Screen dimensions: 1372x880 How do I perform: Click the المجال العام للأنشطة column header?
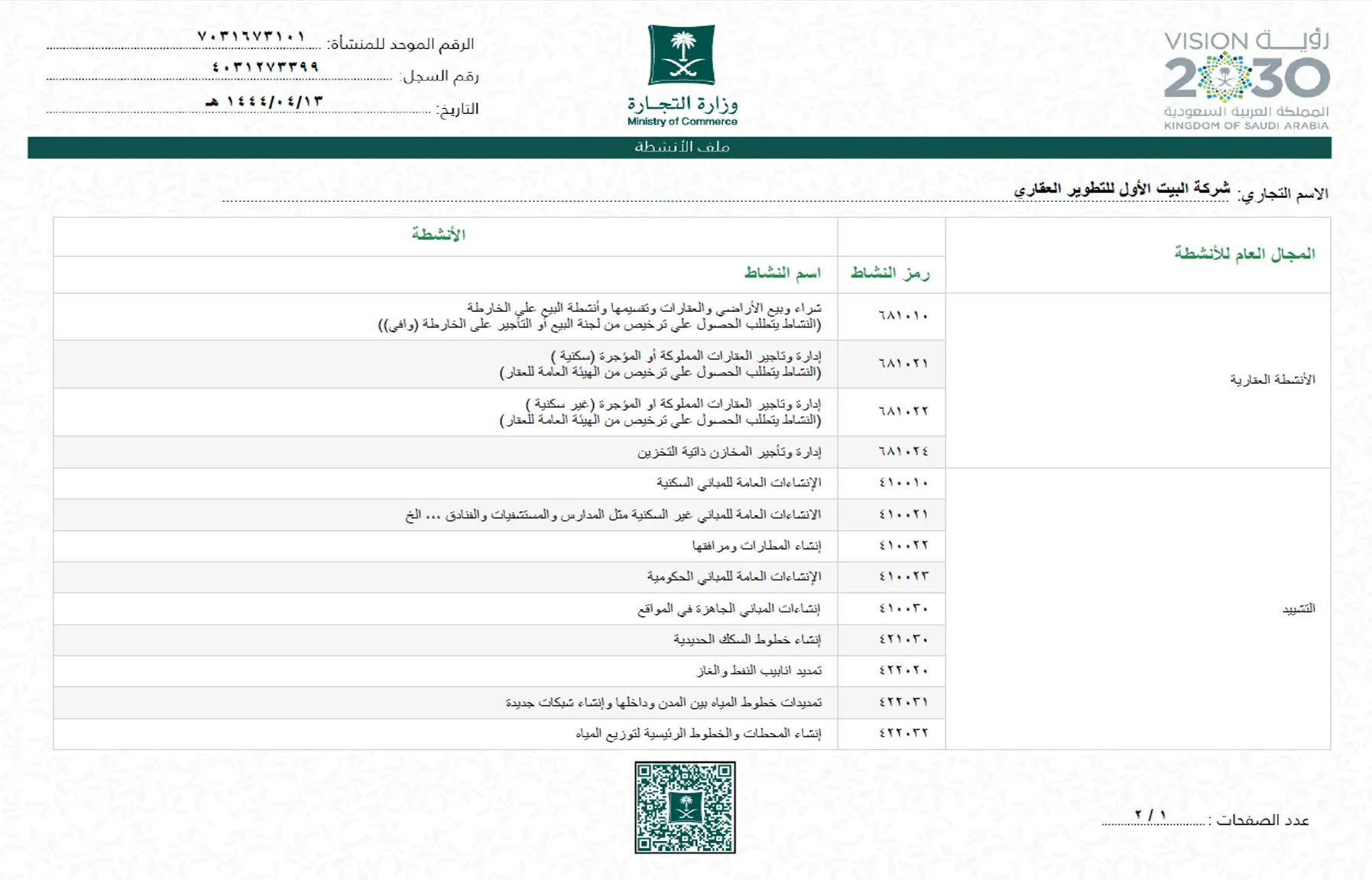coord(1244,254)
